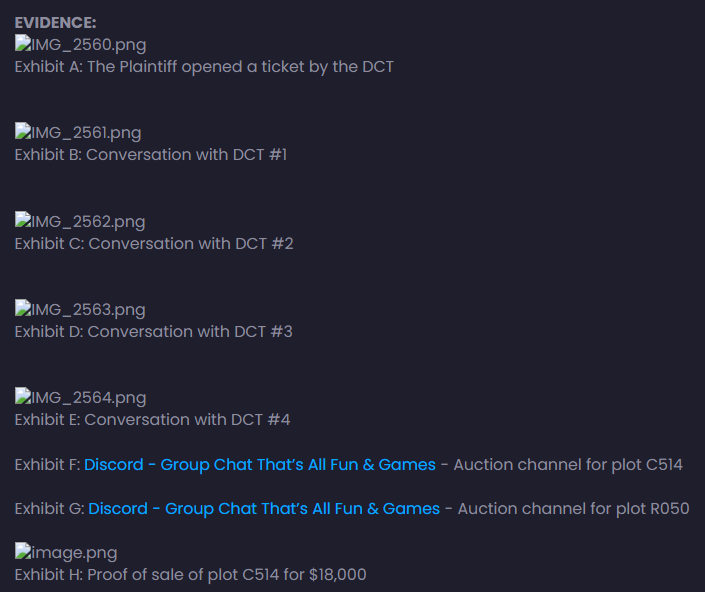Open the image.png placeholder above Exhibit H
The image size is (705, 592).
pos(66,553)
